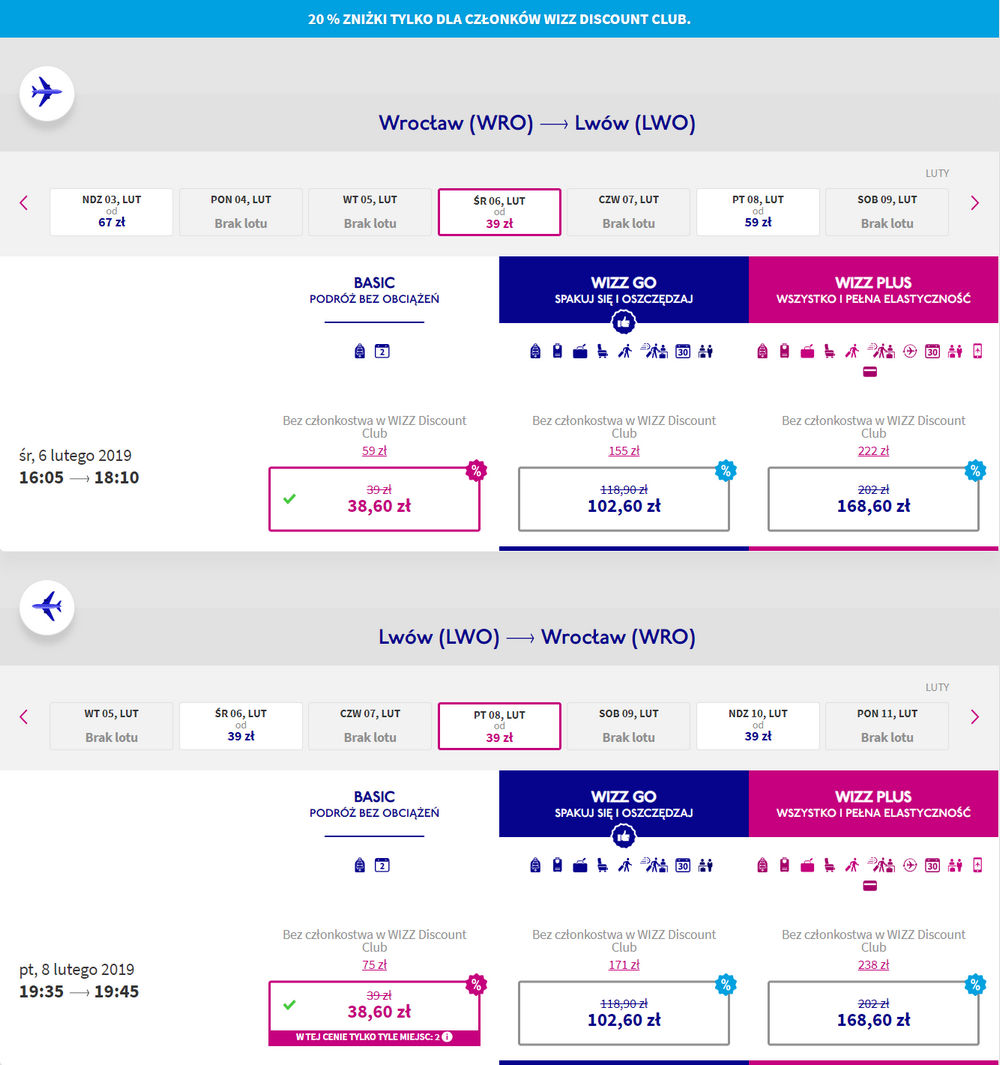The width and height of the screenshot is (1000, 1065).
Task: Click backpack icon under outbound BASIC fare
Action: 360,351
